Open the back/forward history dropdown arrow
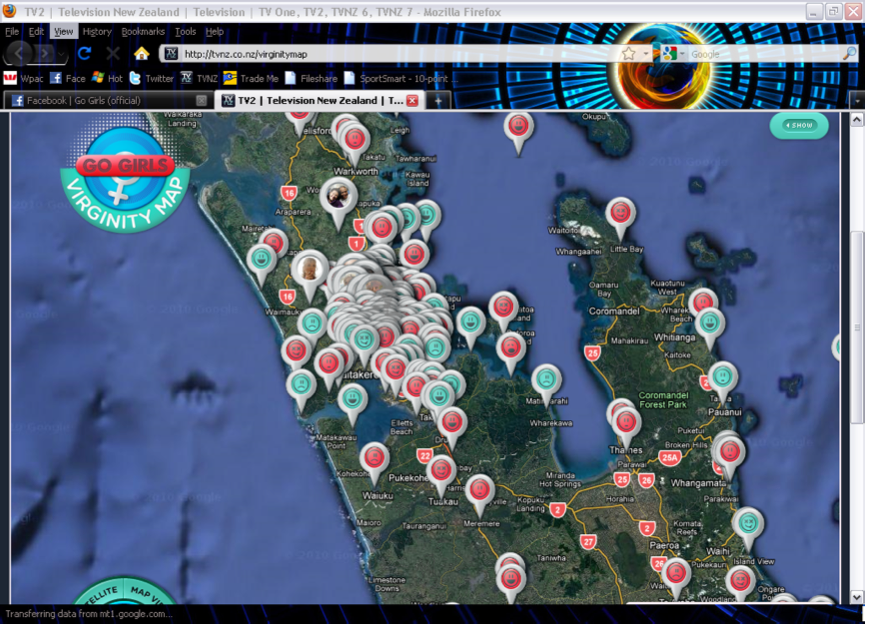 click(x=62, y=54)
